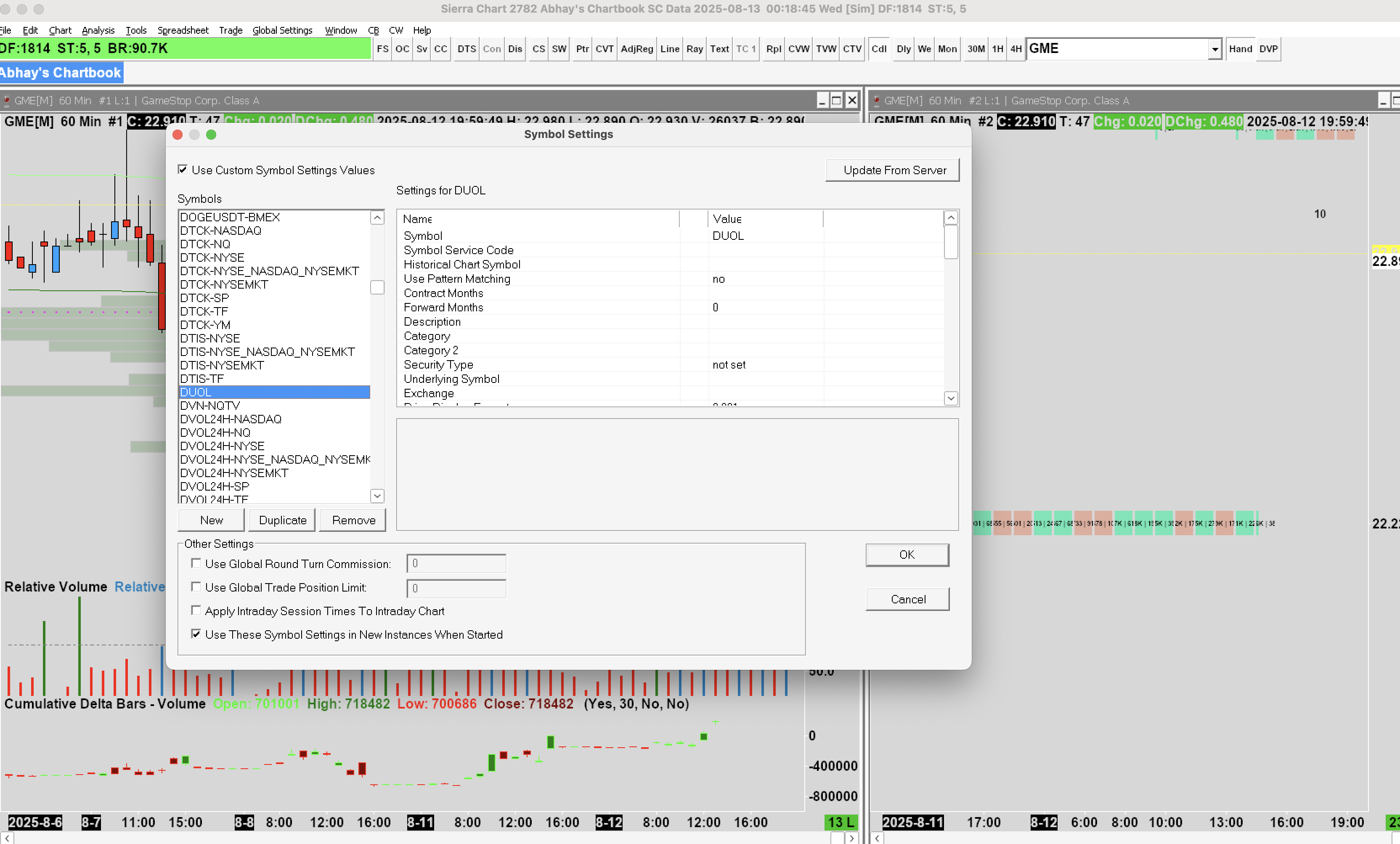
Task: Click the CVT toolbar button
Action: (604, 49)
